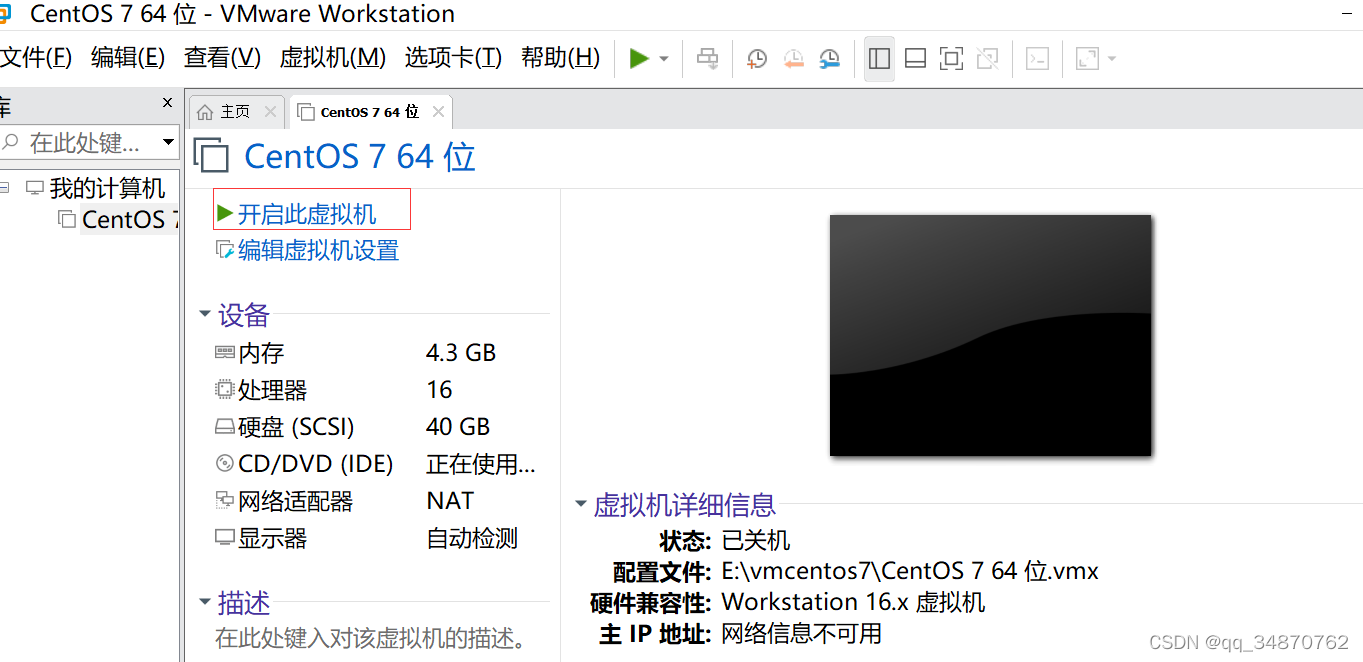Close the library panel
Screen dimensions: 1363x662
pos(167,103)
